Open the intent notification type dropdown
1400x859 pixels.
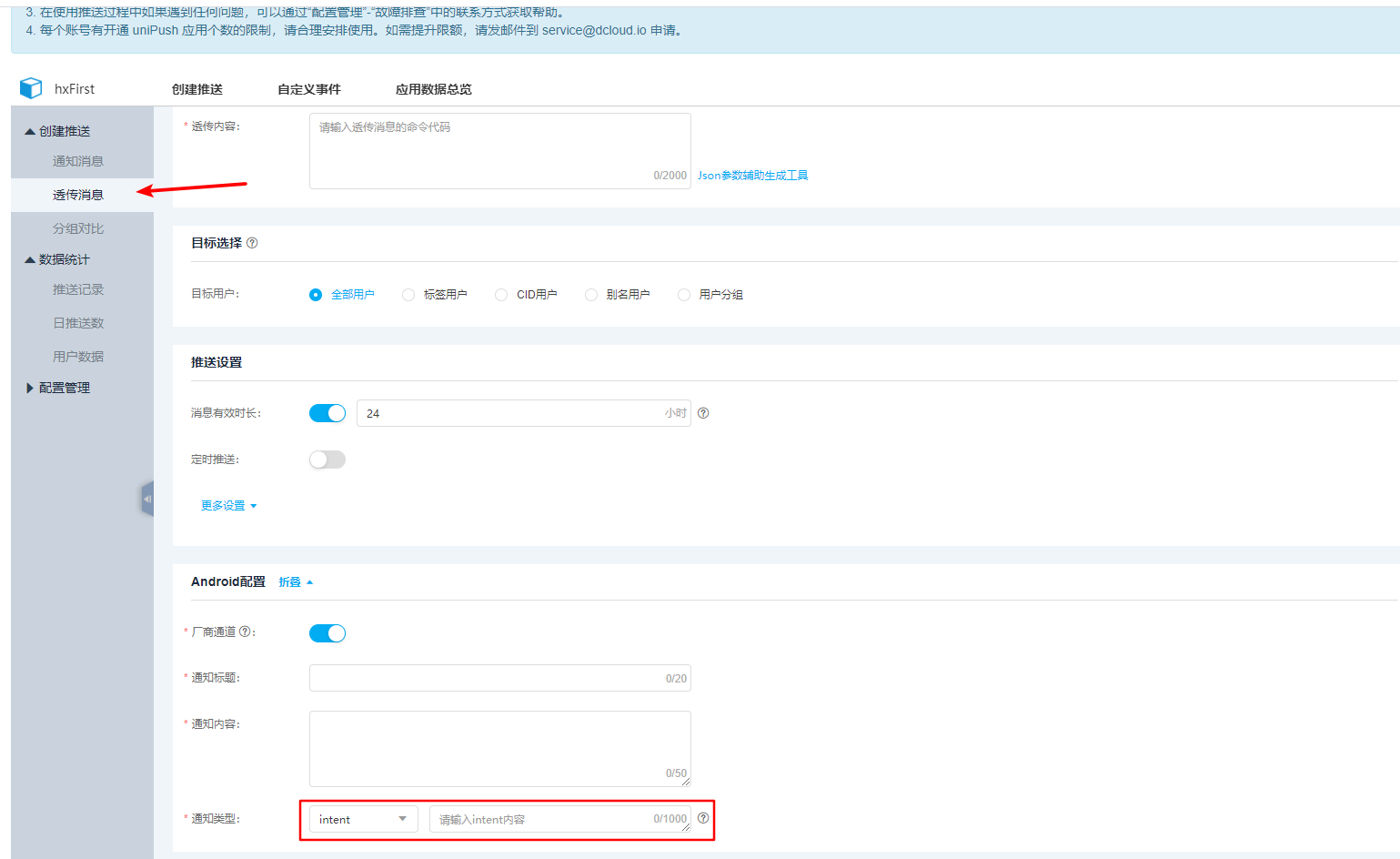point(364,819)
